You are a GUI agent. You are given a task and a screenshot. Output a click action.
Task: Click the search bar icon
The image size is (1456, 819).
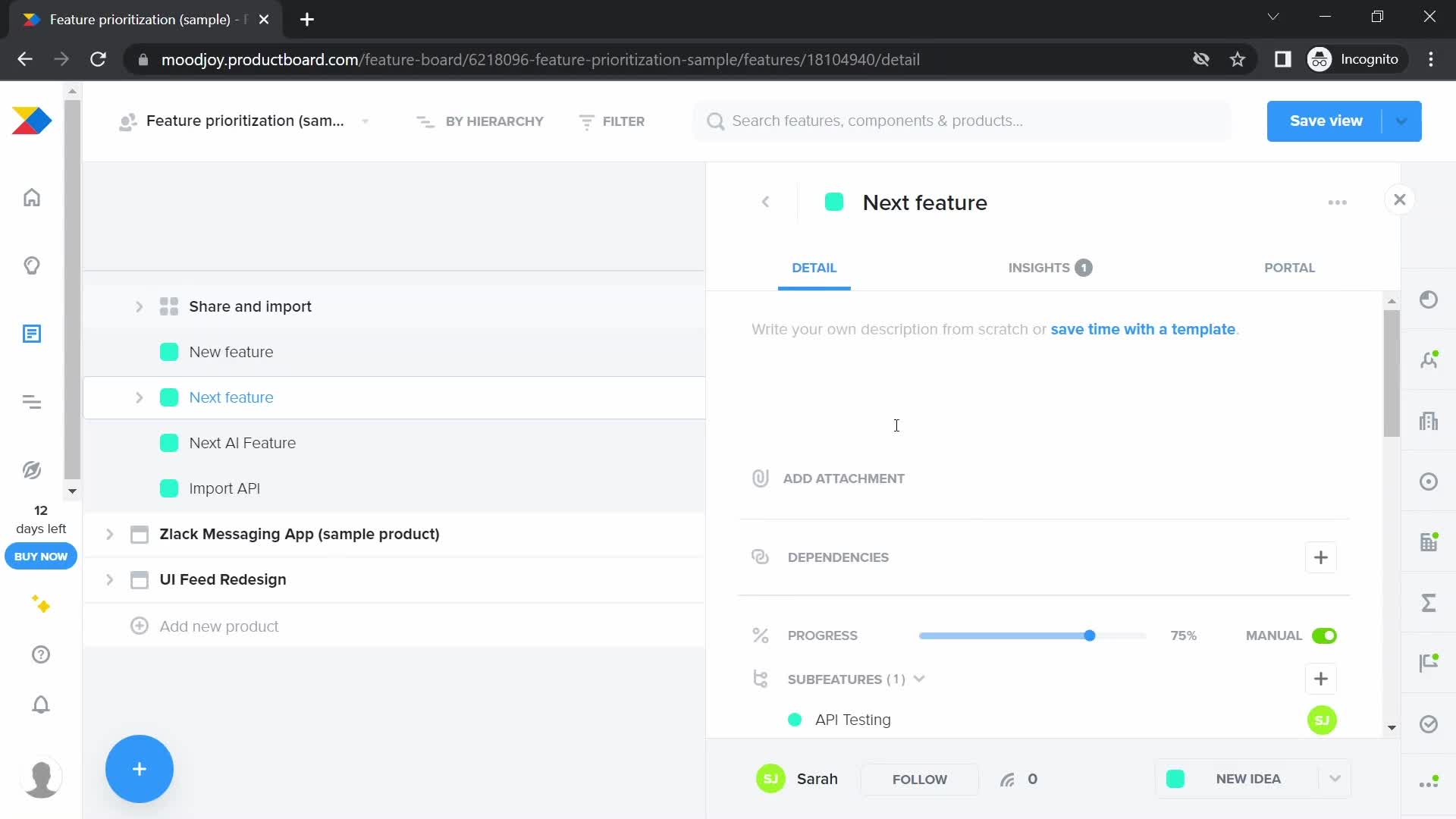(x=716, y=121)
